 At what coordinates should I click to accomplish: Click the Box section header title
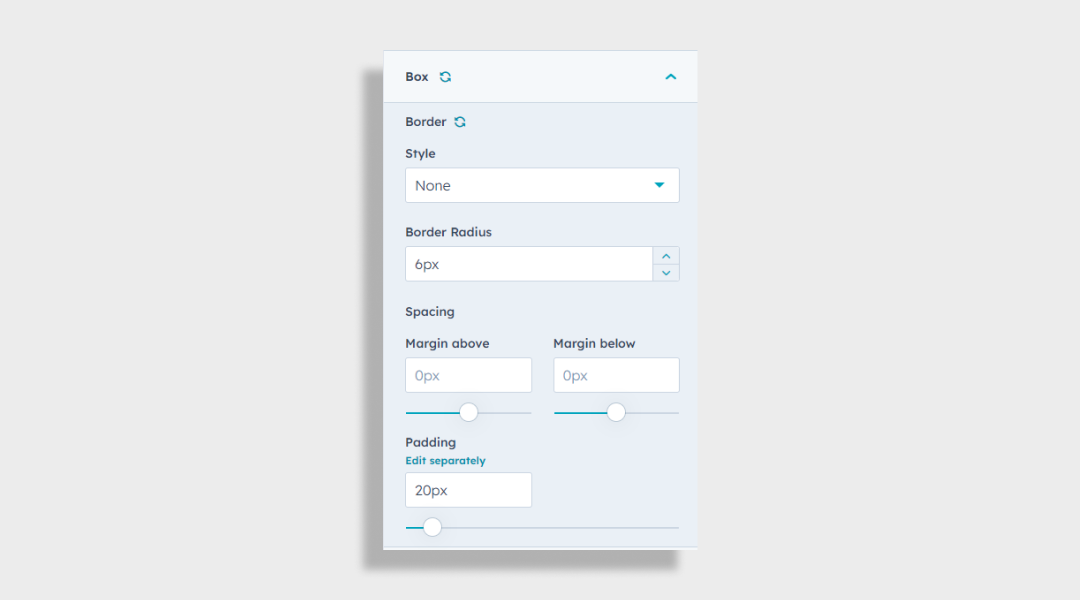click(417, 77)
